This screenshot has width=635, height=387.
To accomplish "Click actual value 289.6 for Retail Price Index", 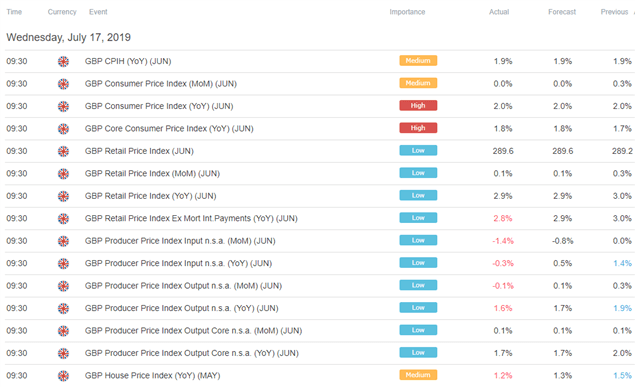I will (503, 151).
